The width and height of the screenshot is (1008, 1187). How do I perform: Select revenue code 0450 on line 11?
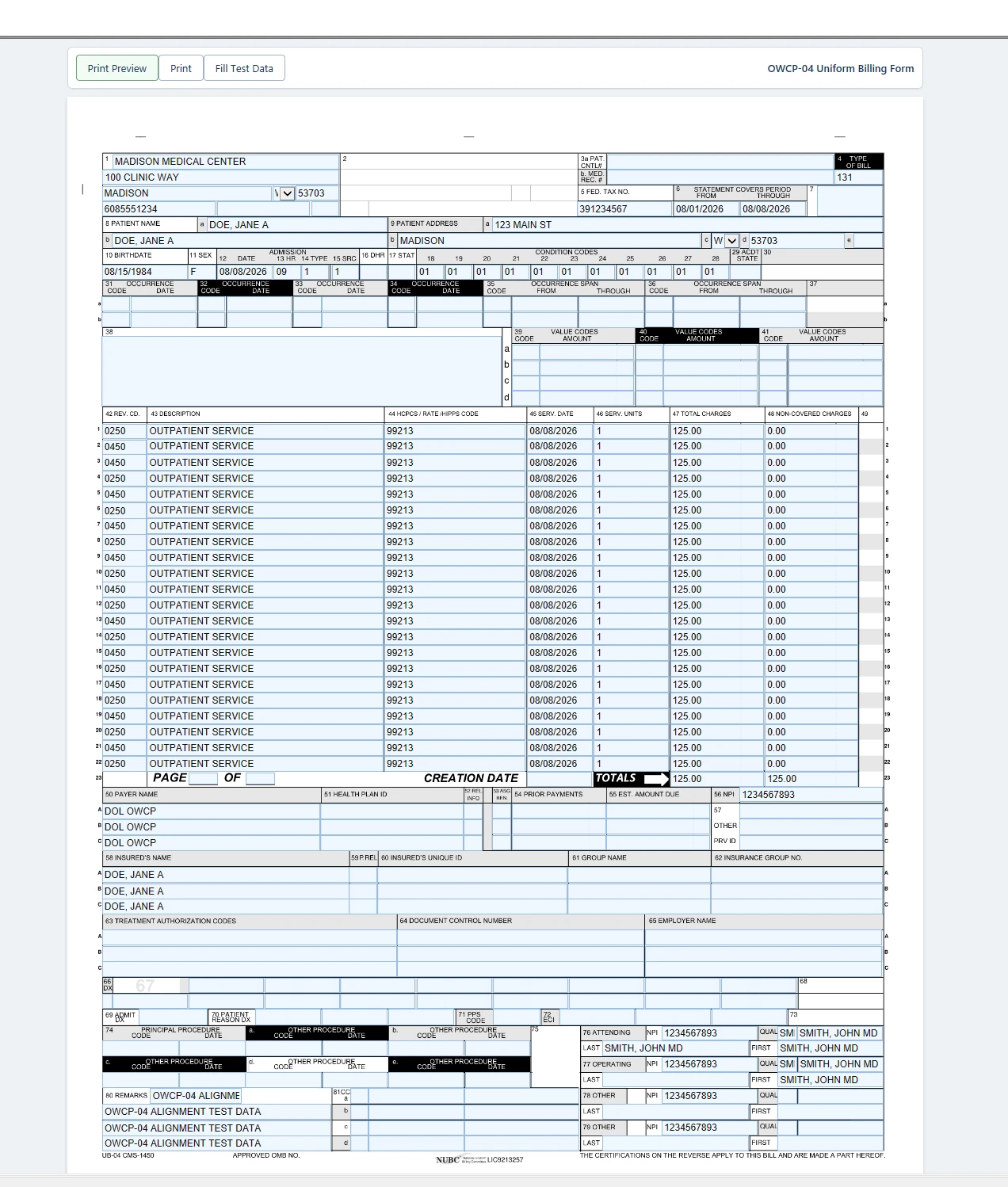(x=124, y=590)
